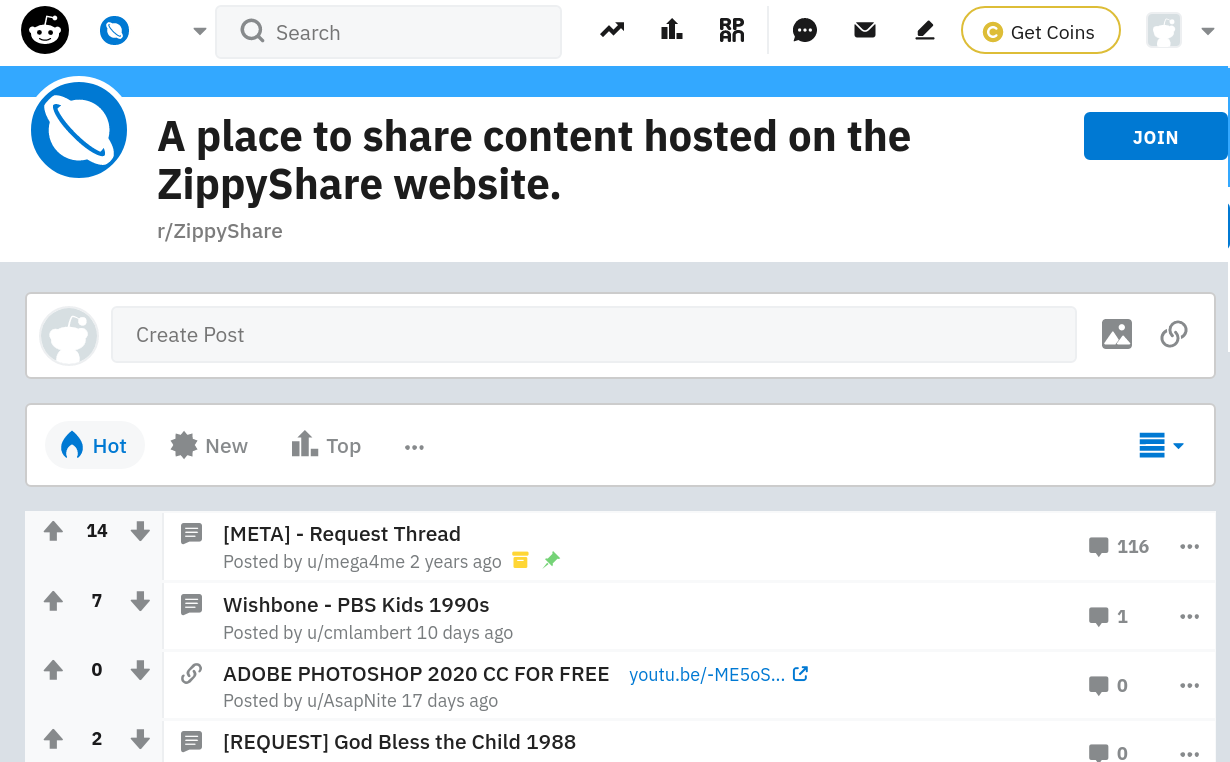Open more sort options ellipsis
The image size is (1230, 762).
pos(415,447)
